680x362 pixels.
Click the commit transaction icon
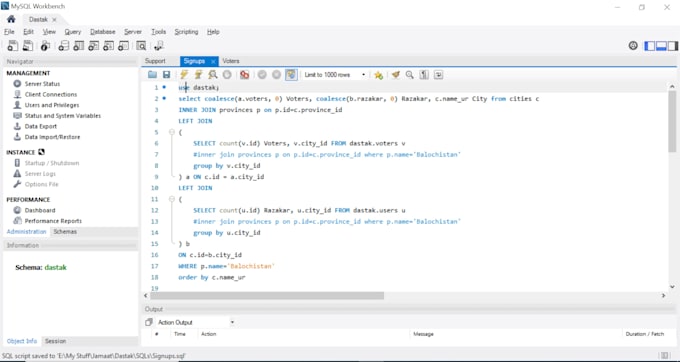click(262, 75)
